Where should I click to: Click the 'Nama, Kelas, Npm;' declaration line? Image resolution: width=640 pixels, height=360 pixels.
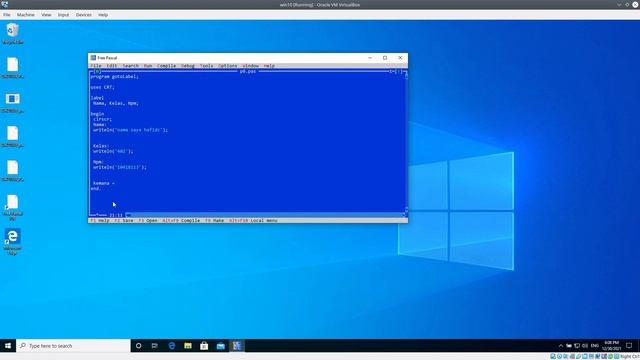(x=116, y=103)
